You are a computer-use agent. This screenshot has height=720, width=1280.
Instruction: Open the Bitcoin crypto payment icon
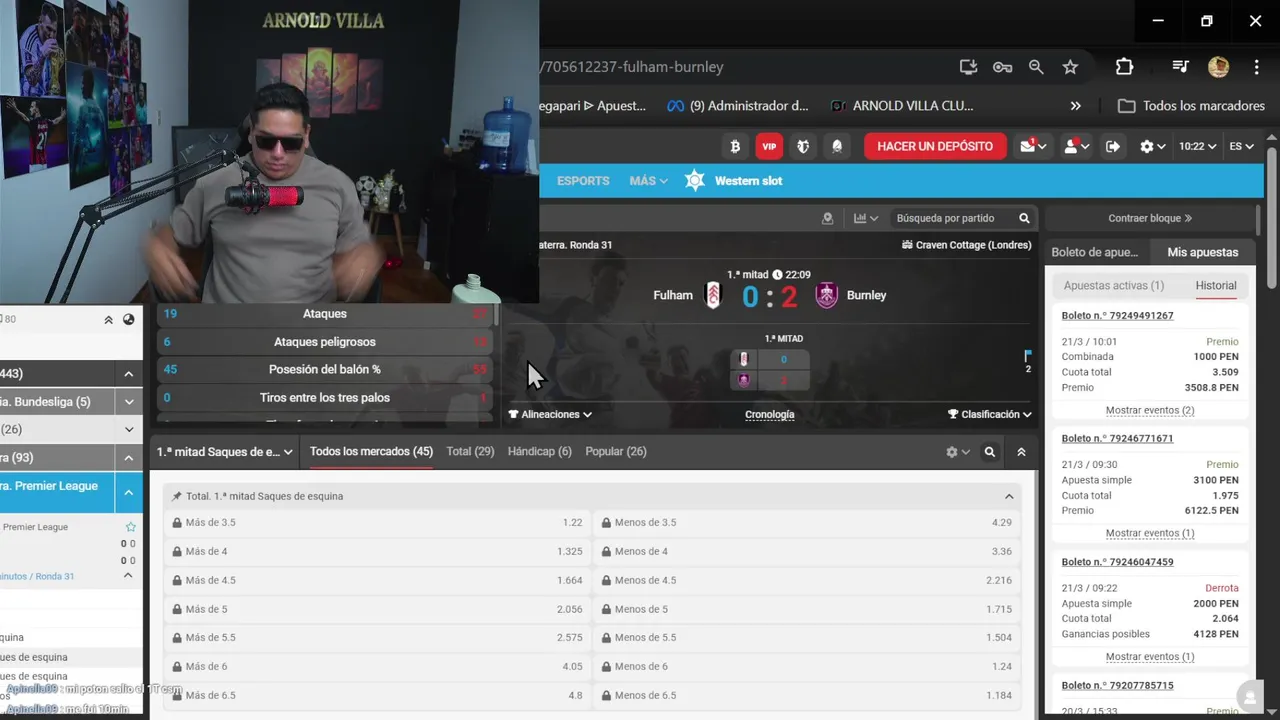[x=735, y=146]
